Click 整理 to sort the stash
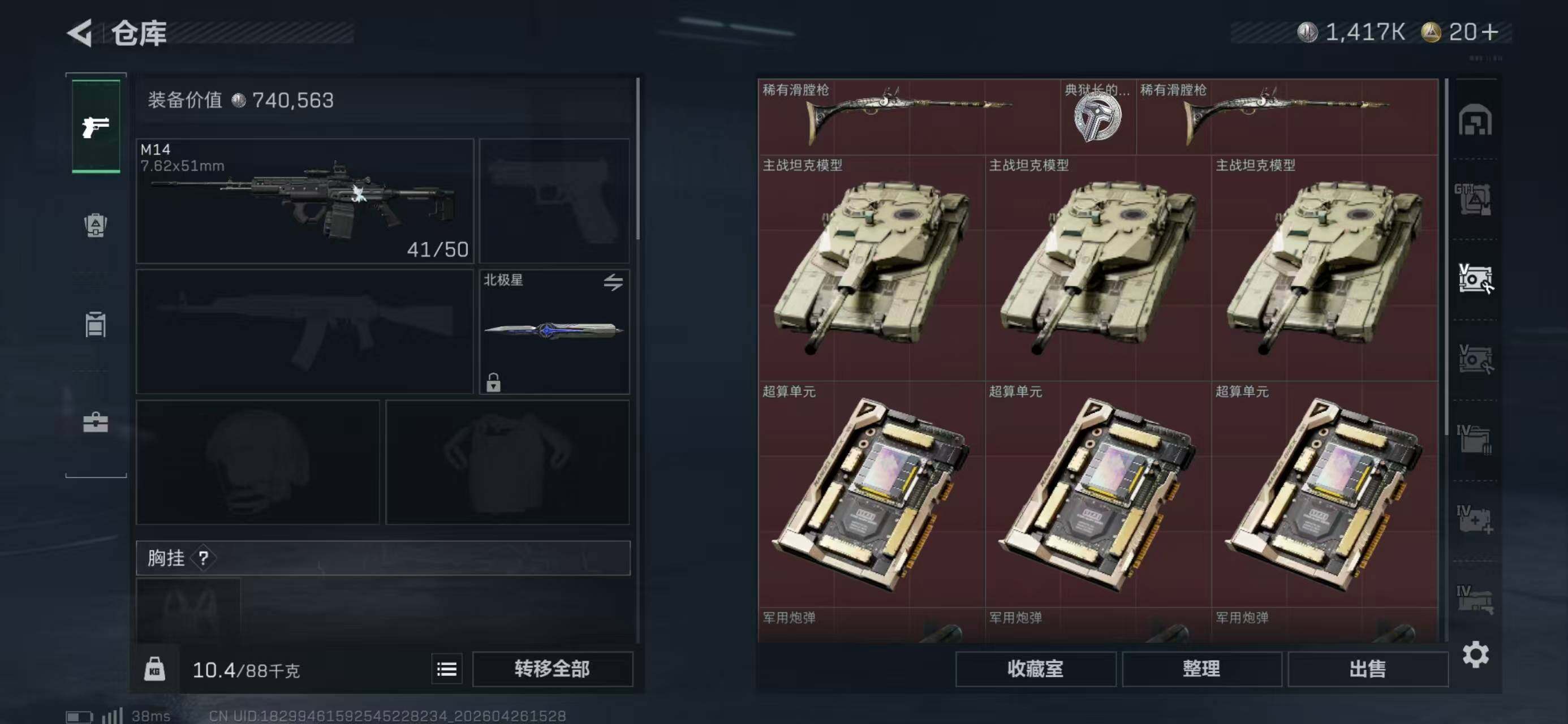 (1201, 669)
